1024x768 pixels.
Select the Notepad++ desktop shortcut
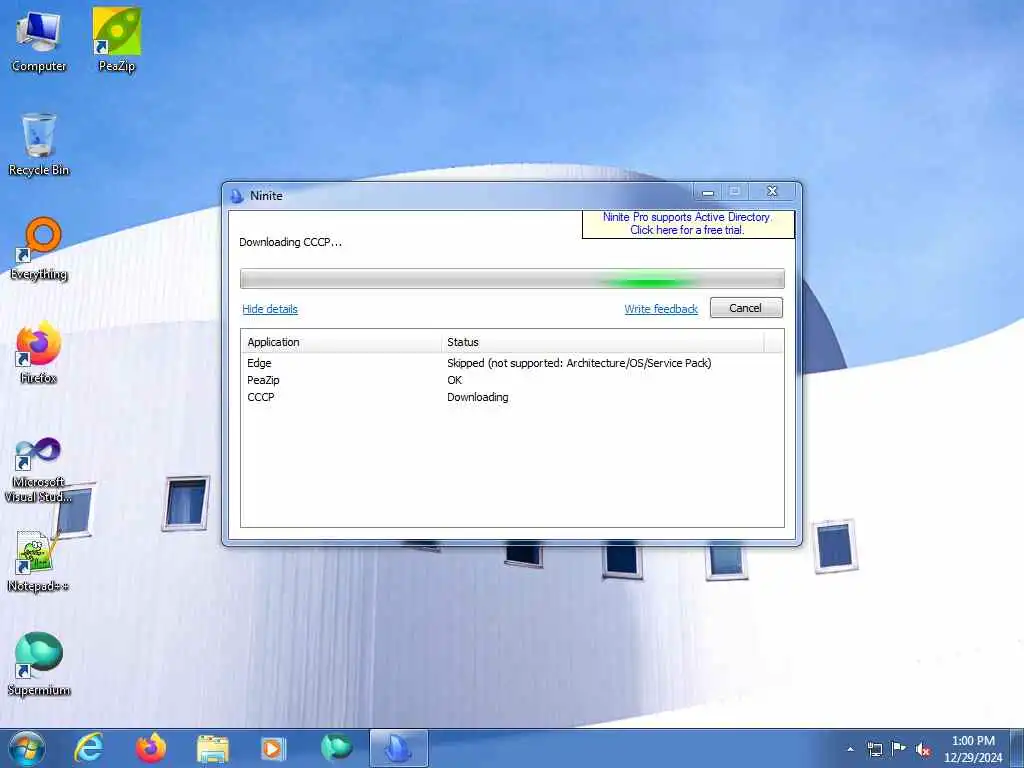point(39,561)
